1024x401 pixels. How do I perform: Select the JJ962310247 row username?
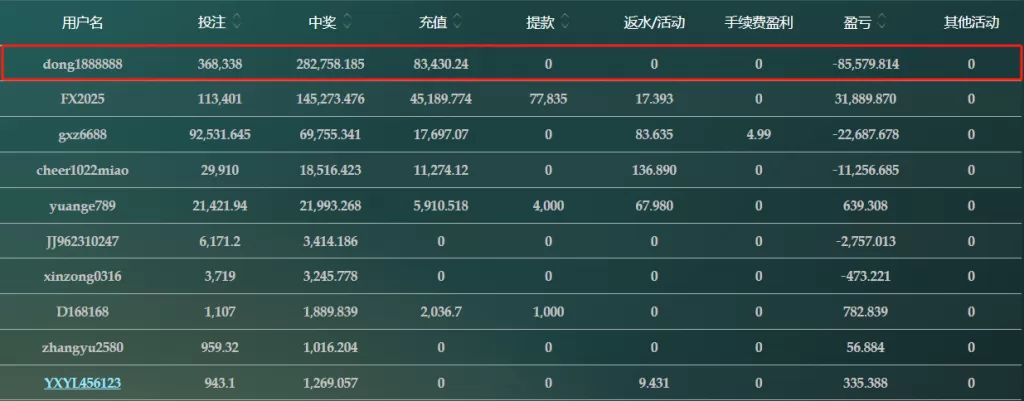pyautogui.click(x=82, y=241)
